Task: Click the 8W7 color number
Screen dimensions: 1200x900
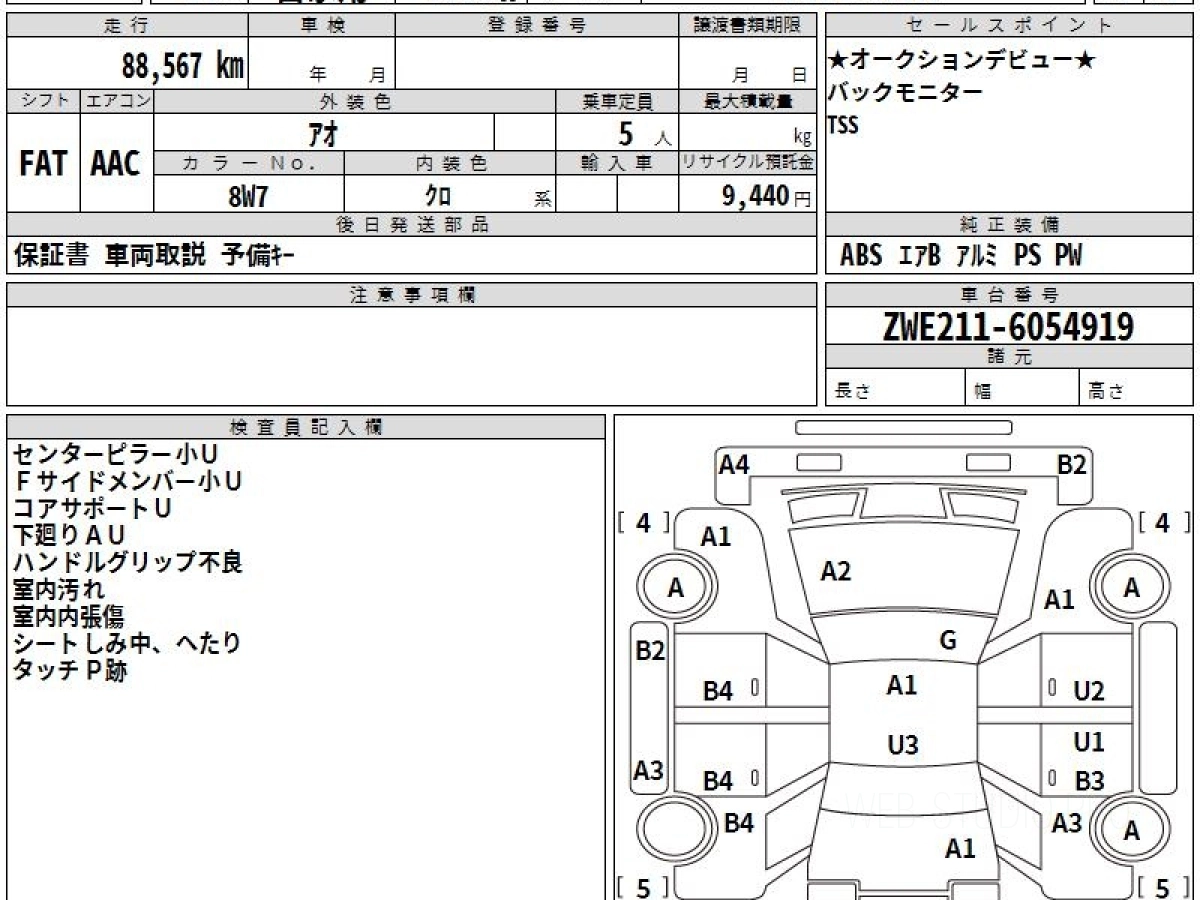Action: tap(248, 196)
